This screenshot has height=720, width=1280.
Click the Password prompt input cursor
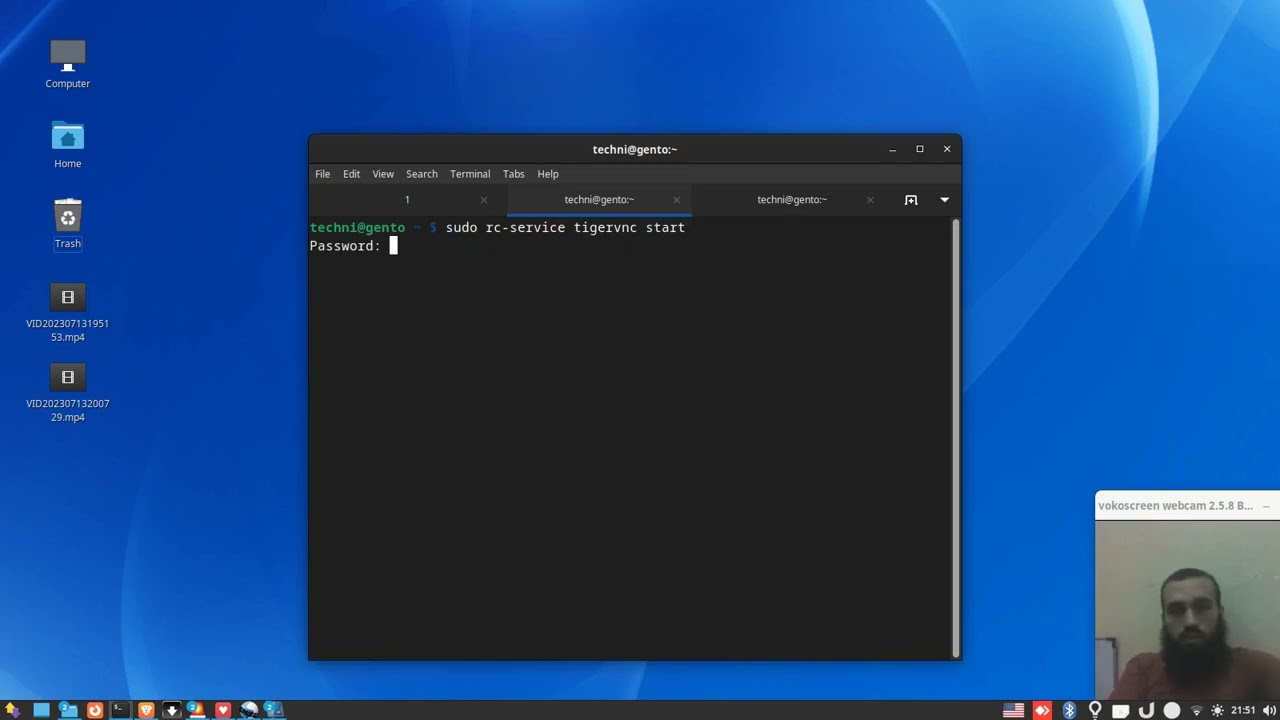click(393, 246)
